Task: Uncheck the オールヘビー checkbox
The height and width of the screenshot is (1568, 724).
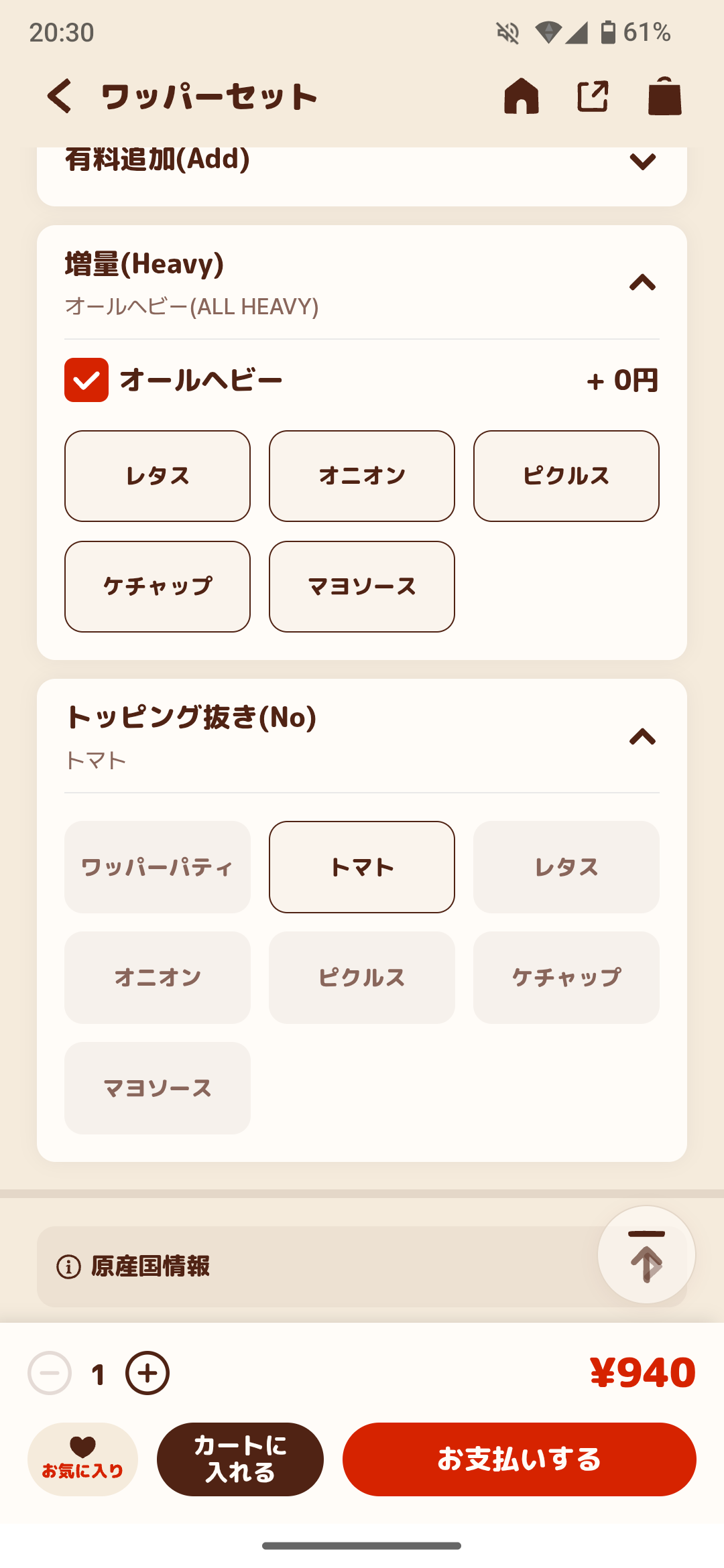Action: [86, 380]
